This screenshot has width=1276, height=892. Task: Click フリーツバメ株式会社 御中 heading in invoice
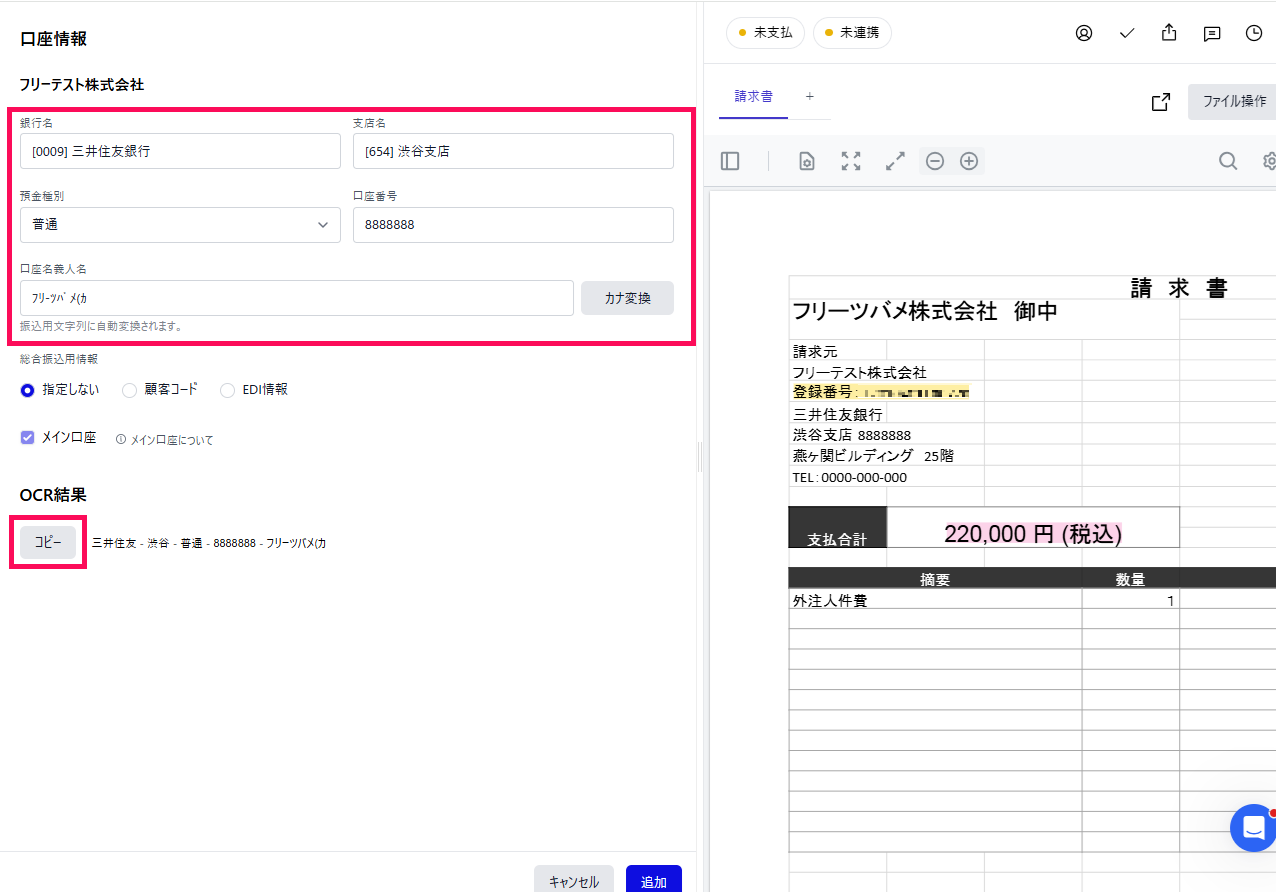(925, 311)
